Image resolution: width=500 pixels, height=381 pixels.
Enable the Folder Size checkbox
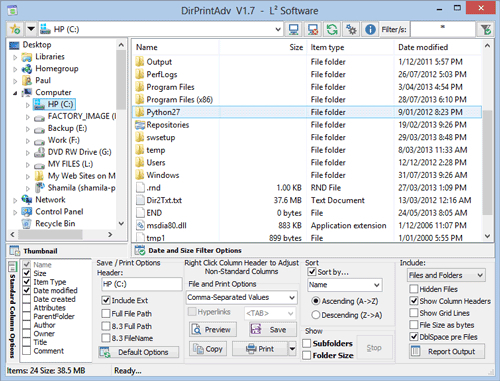tap(307, 356)
